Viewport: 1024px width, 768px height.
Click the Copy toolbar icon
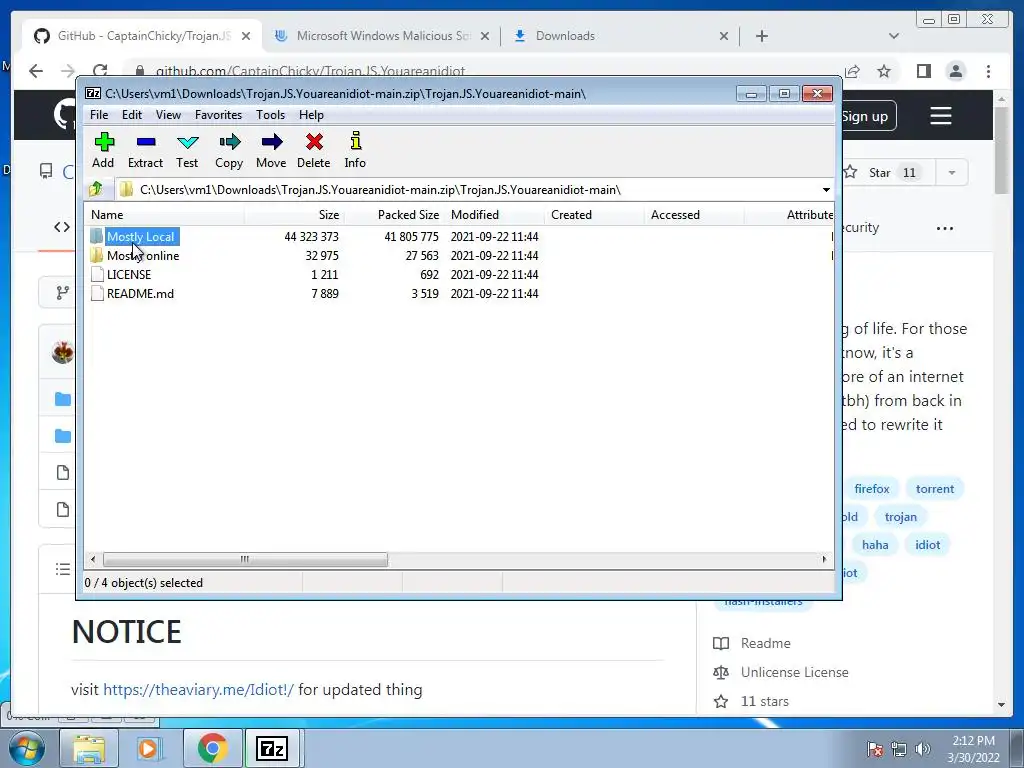[229, 150]
